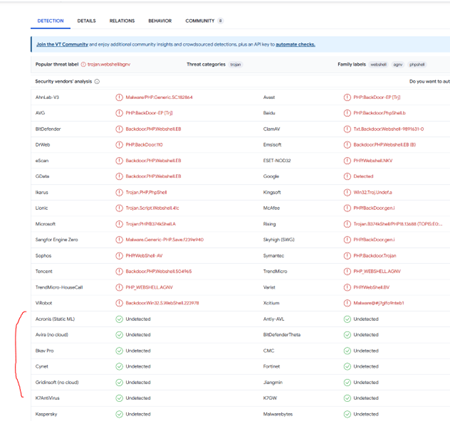Go to the BEHAVIOR tab

[160, 21]
